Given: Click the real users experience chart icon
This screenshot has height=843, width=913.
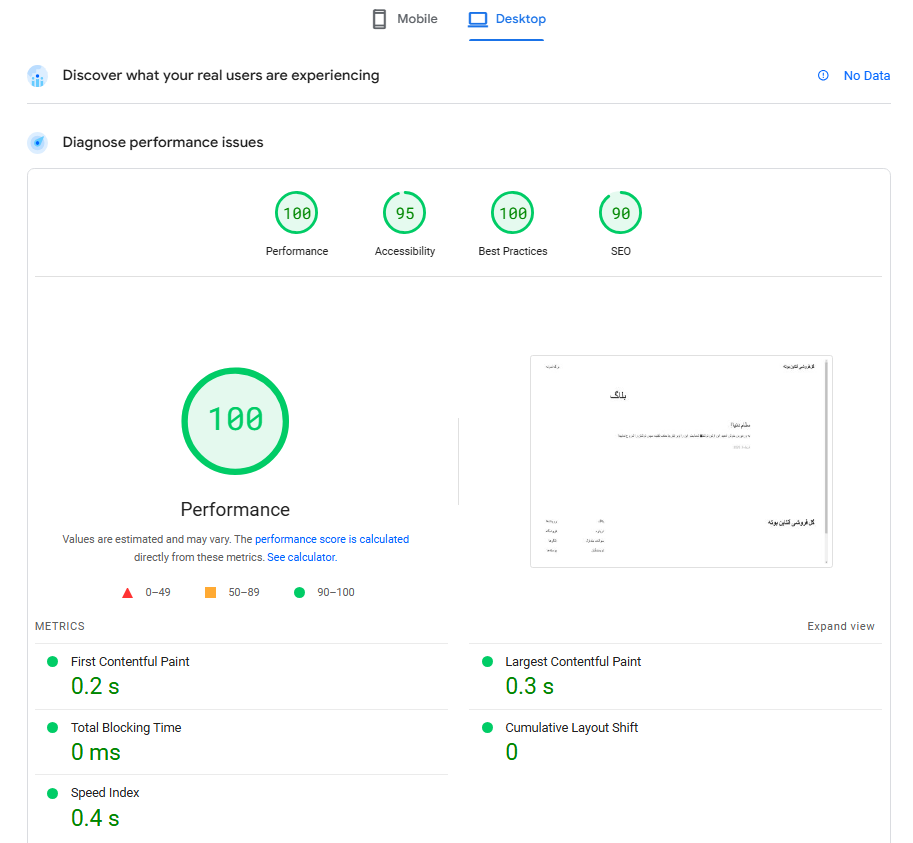Looking at the screenshot, I should (x=37, y=76).
